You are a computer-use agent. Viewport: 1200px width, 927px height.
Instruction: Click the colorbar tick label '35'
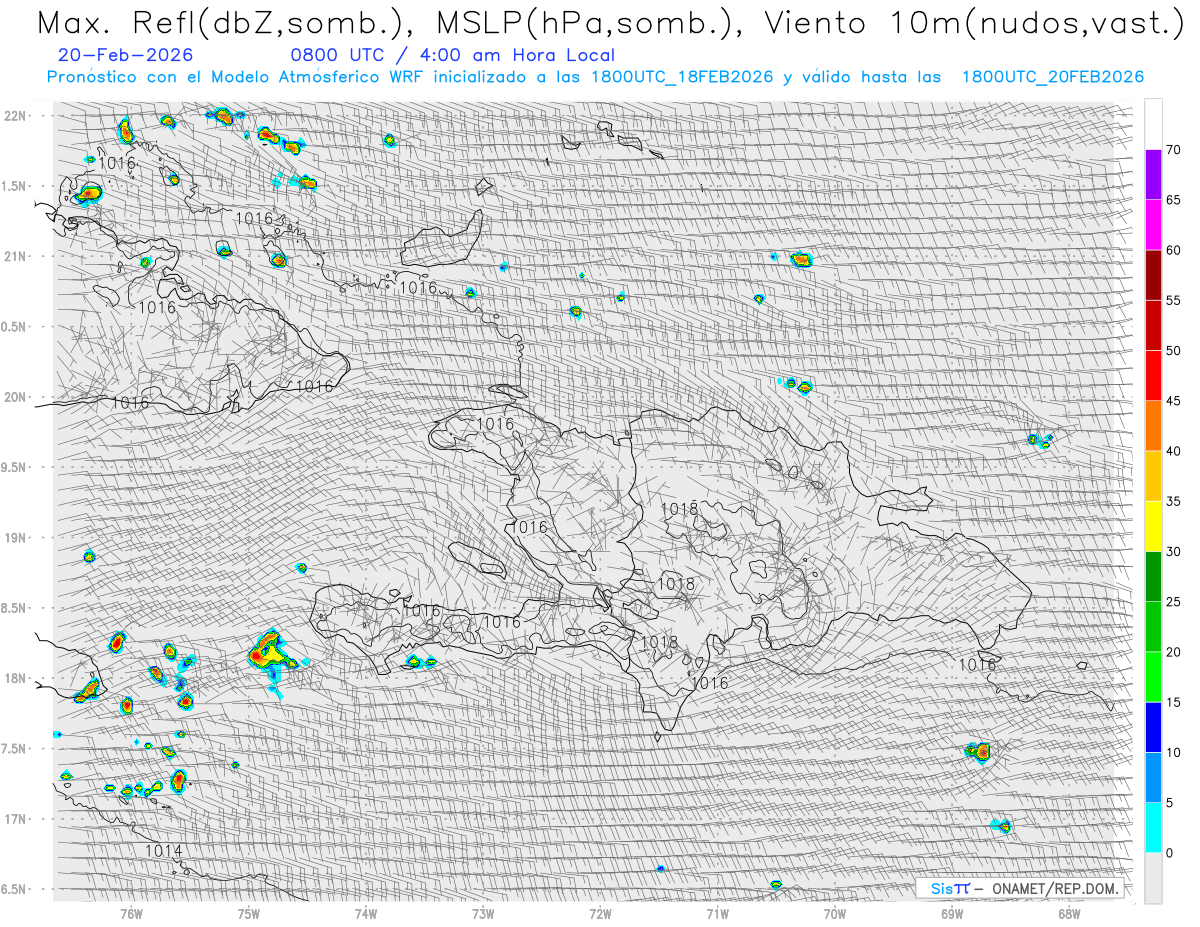[1173, 502]
